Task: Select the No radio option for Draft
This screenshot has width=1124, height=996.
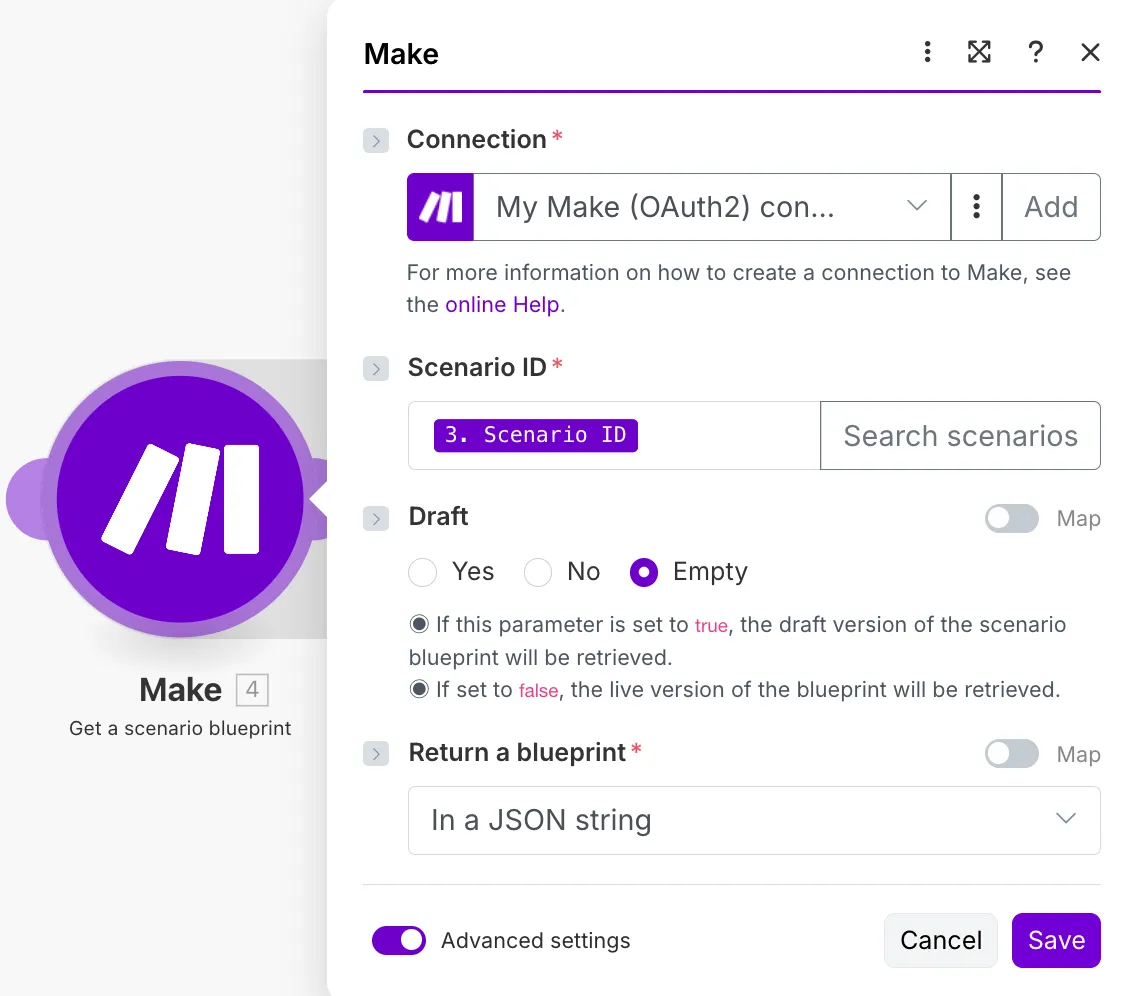Action: pyautogui.click(x=538, y=572)
